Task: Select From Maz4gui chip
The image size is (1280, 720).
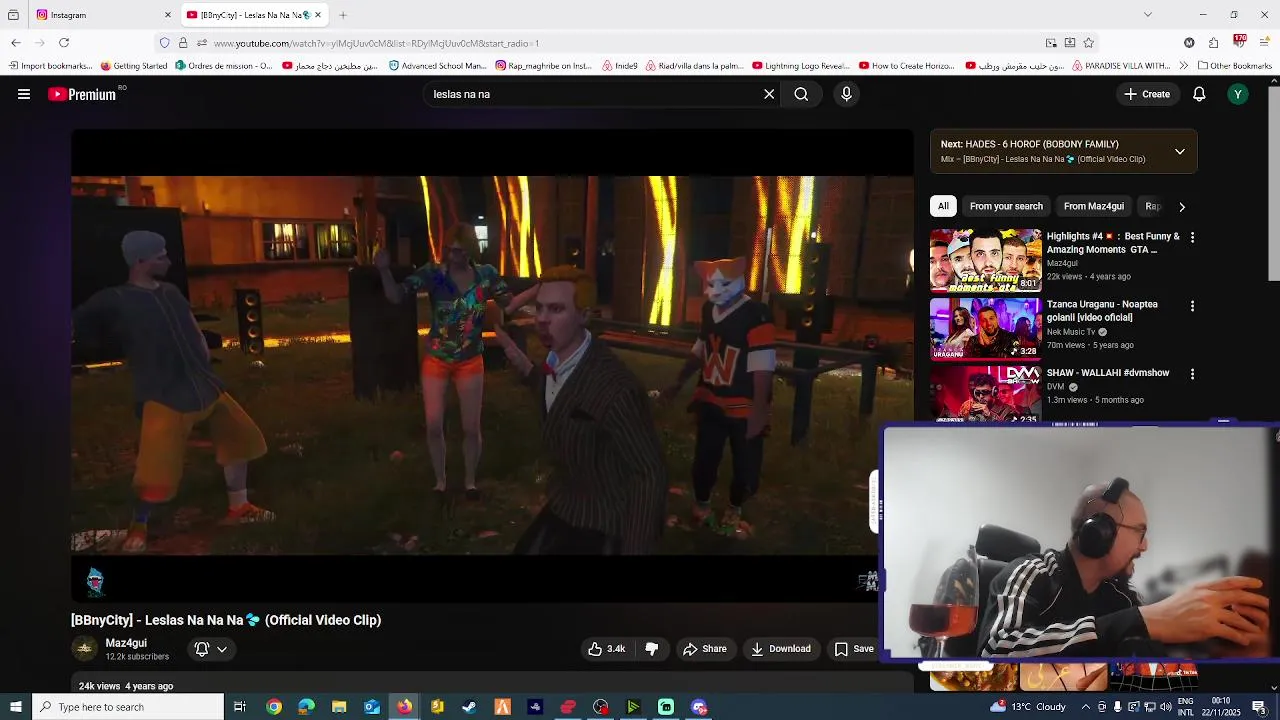Action: tap(1094, 206)
